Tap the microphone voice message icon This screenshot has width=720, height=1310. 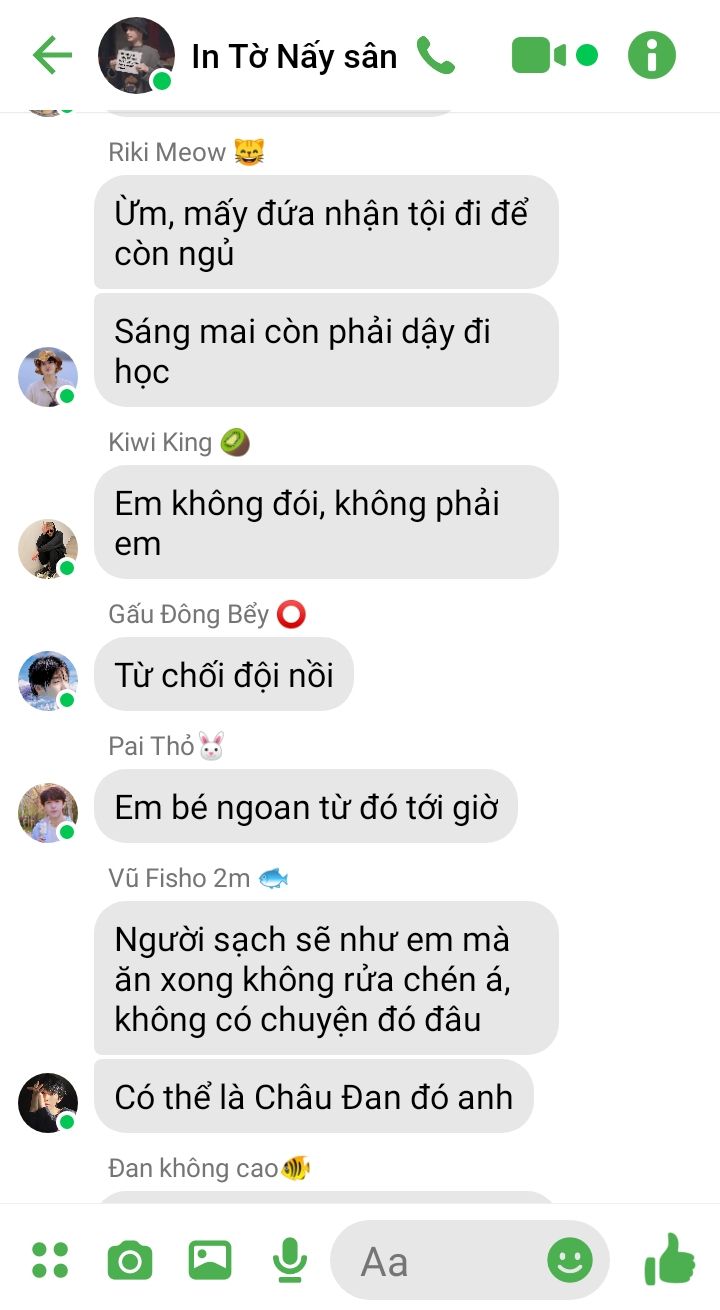tap(290, 1260)
